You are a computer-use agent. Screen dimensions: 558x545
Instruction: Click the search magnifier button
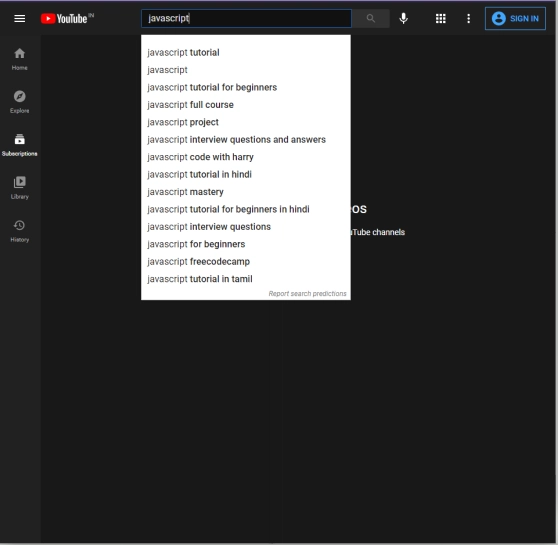click(x=370, y=19)
